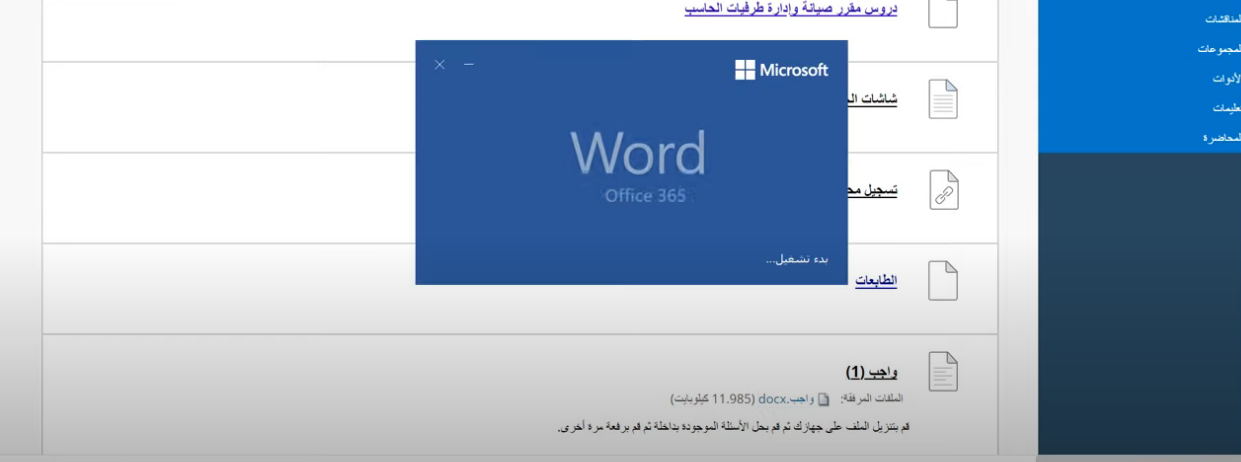This screenshot has width=1241, height=462.
Task: Click the assignment icon beside واجب (1)
Action: pyautogui.click(x=943, y=372)
